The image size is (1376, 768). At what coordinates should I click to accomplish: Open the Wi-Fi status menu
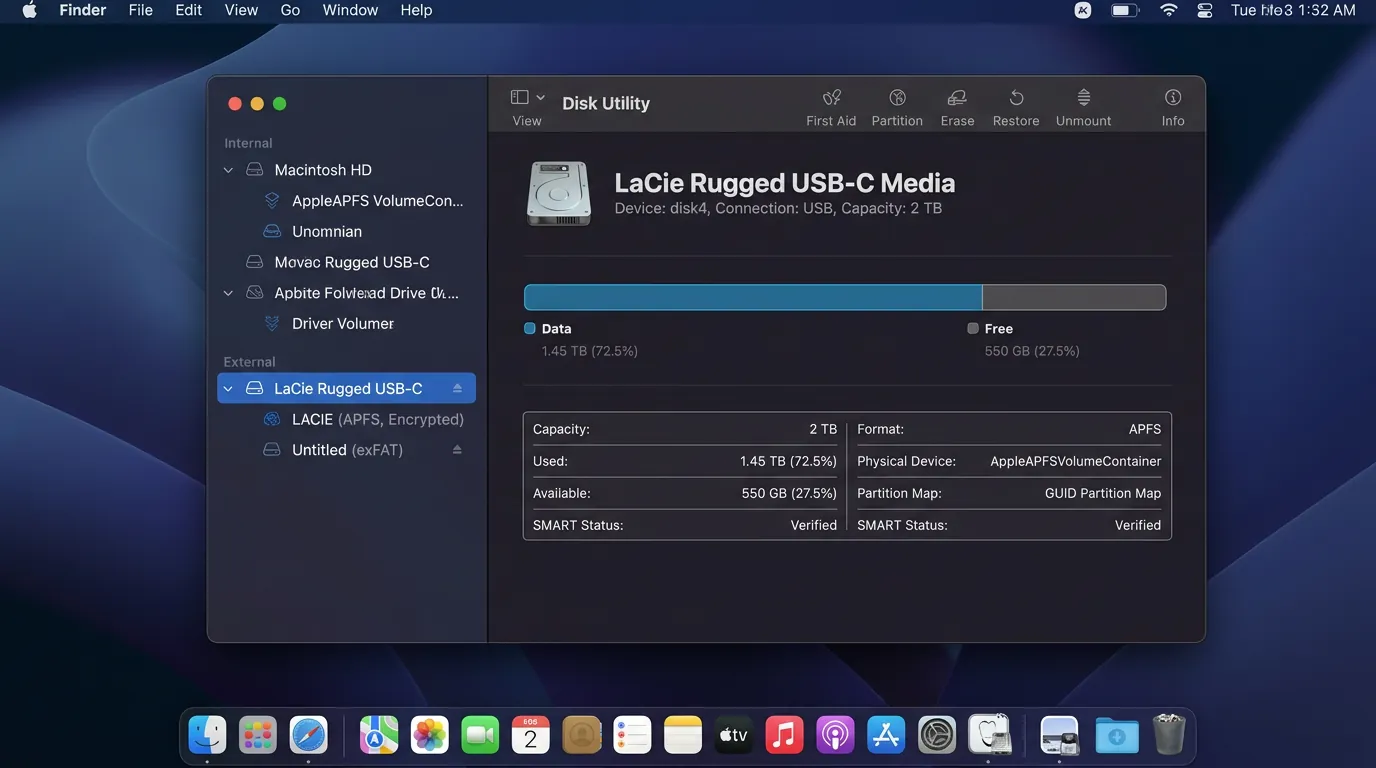[1168, 10]
